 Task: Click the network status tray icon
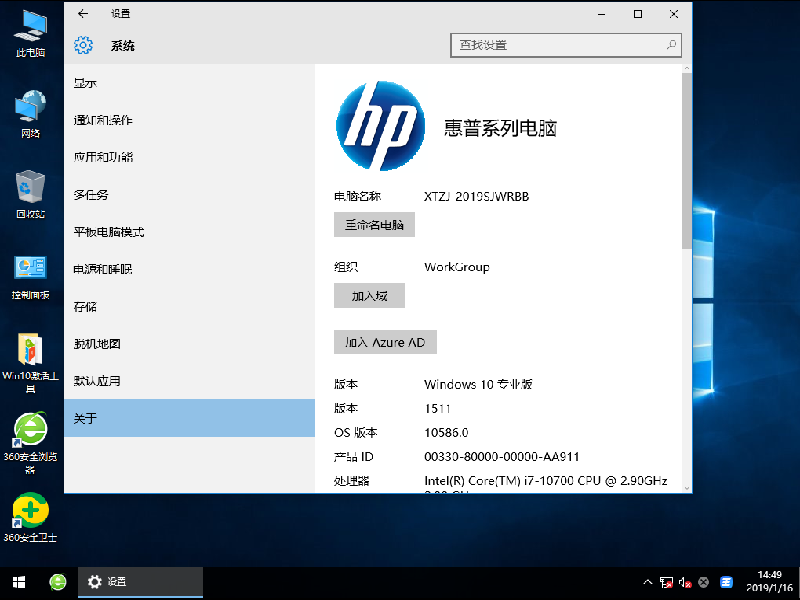click(665, 582)
